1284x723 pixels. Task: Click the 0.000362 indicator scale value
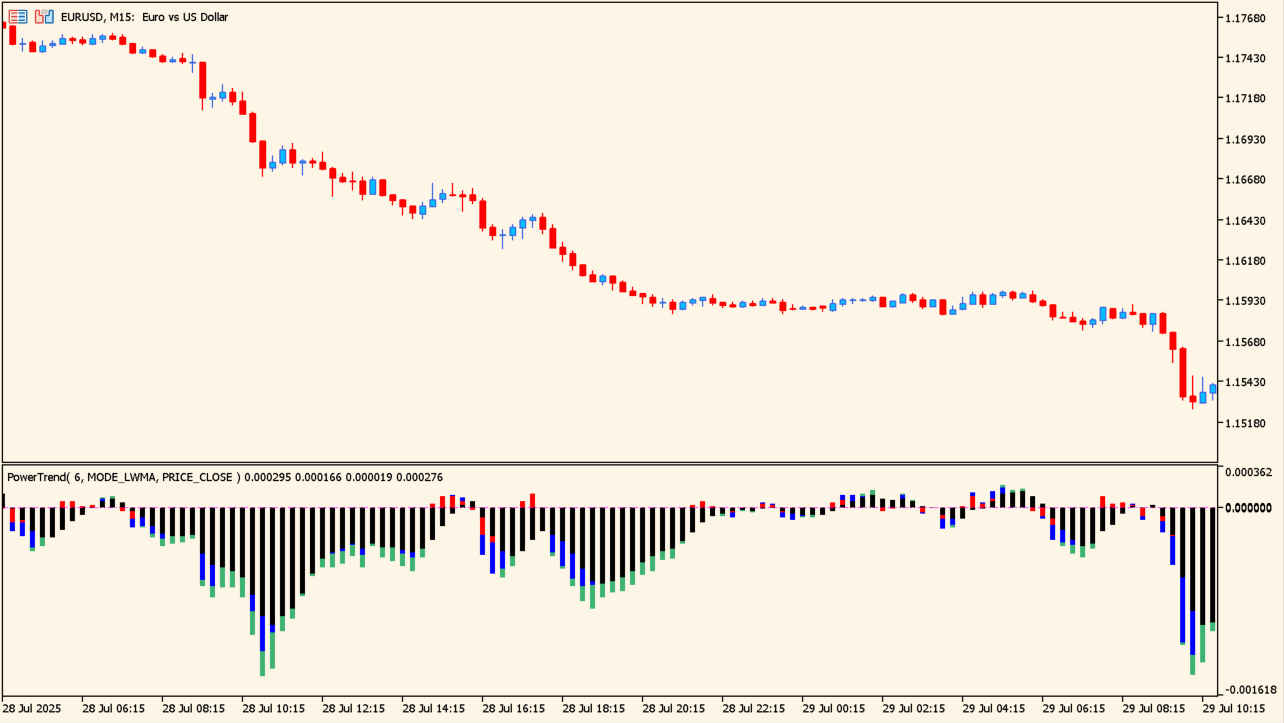coord(1248,472)
